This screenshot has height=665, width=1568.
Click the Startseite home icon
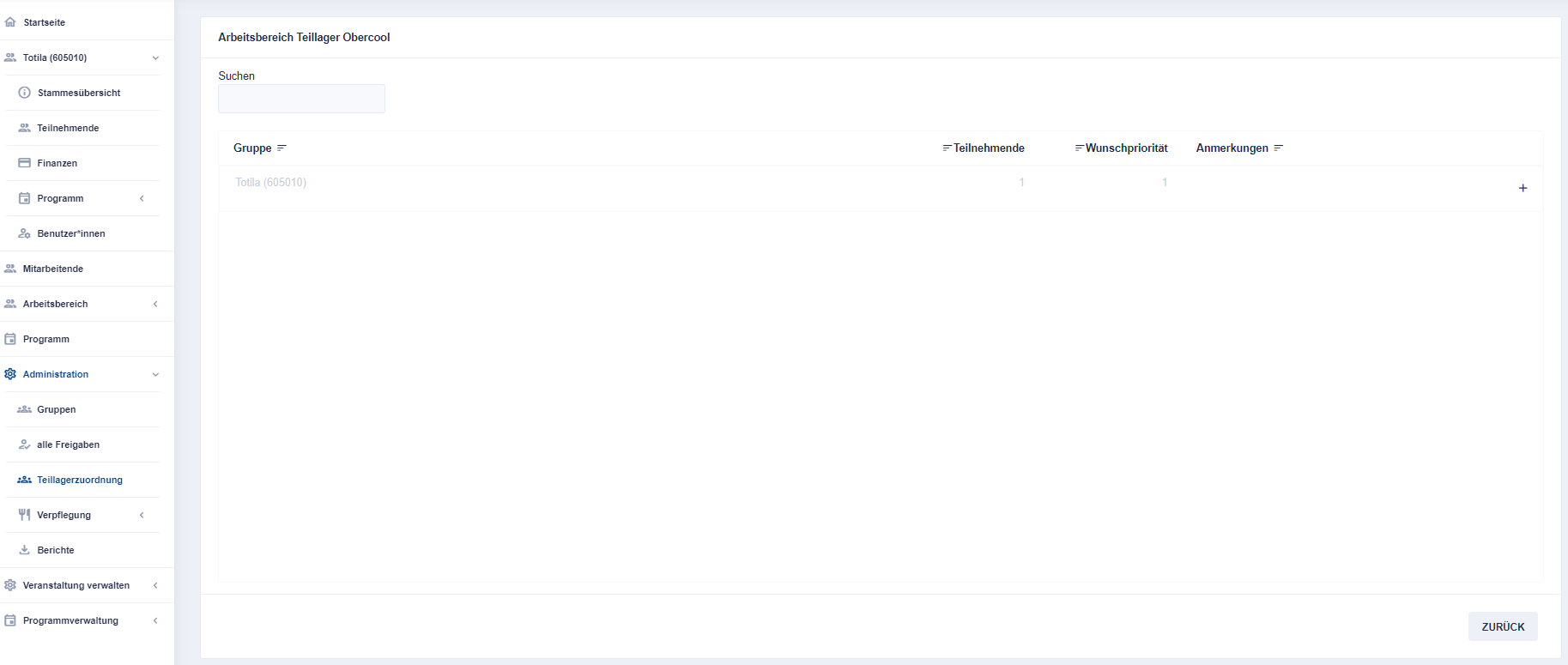(x=10, y=22)
